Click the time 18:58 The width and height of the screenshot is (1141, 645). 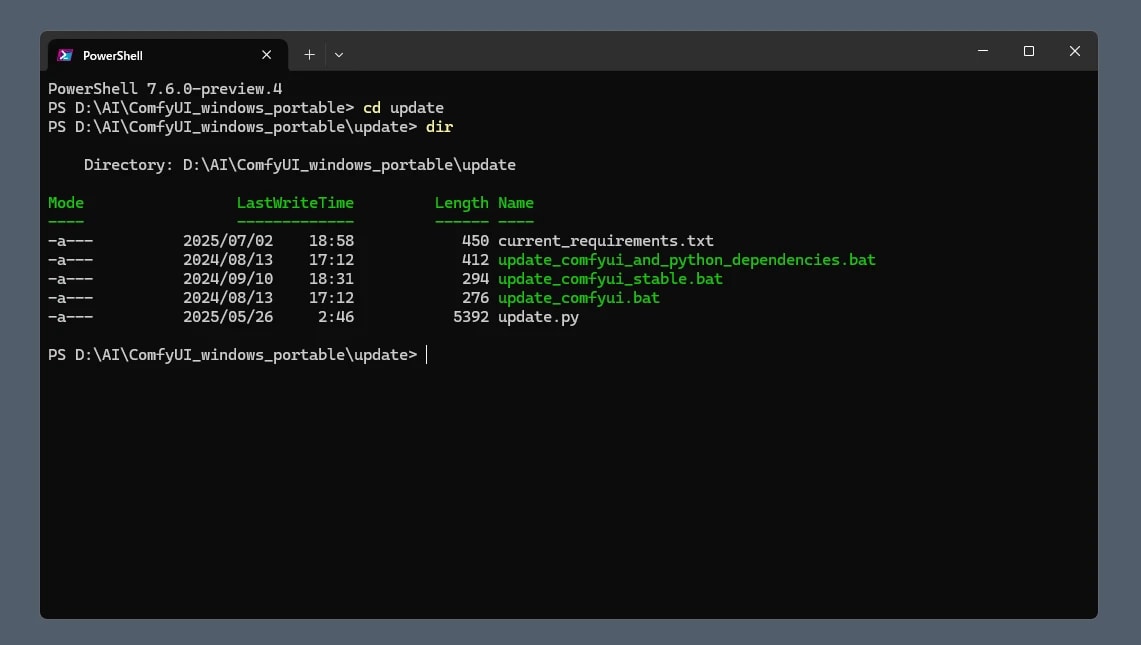click(x=331, y=241)
